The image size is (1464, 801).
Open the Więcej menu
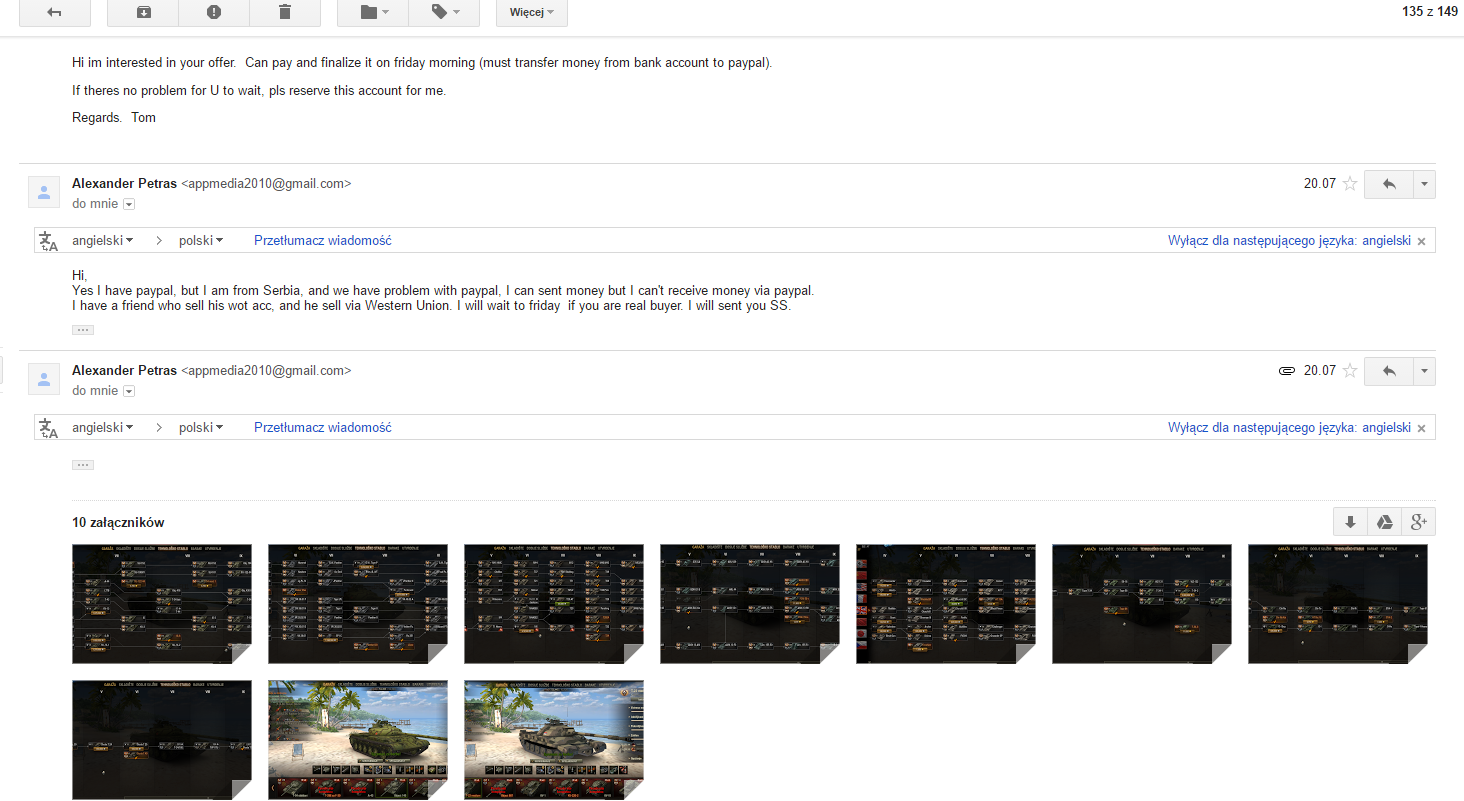tap(531, 12)
